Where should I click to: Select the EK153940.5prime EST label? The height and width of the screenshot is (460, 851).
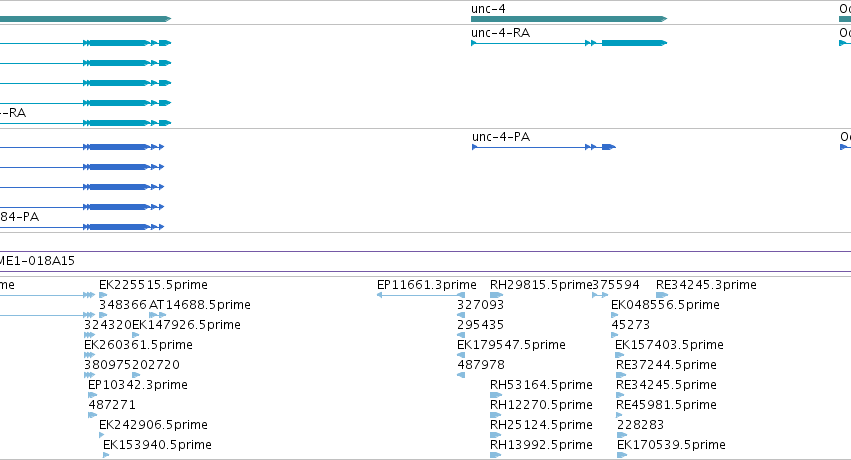[x=157, y=445]
